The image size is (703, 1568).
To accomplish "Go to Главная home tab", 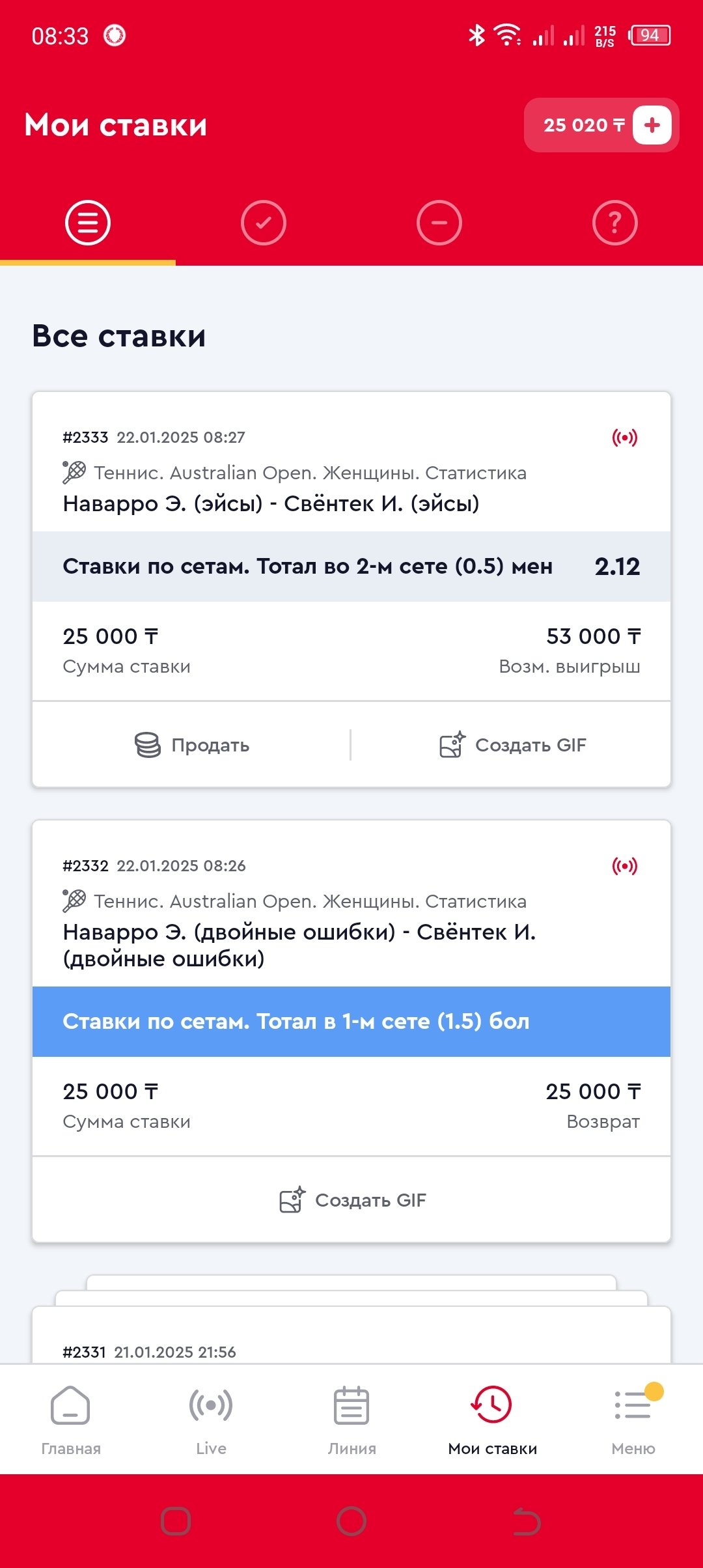I will click(71, 1420).
